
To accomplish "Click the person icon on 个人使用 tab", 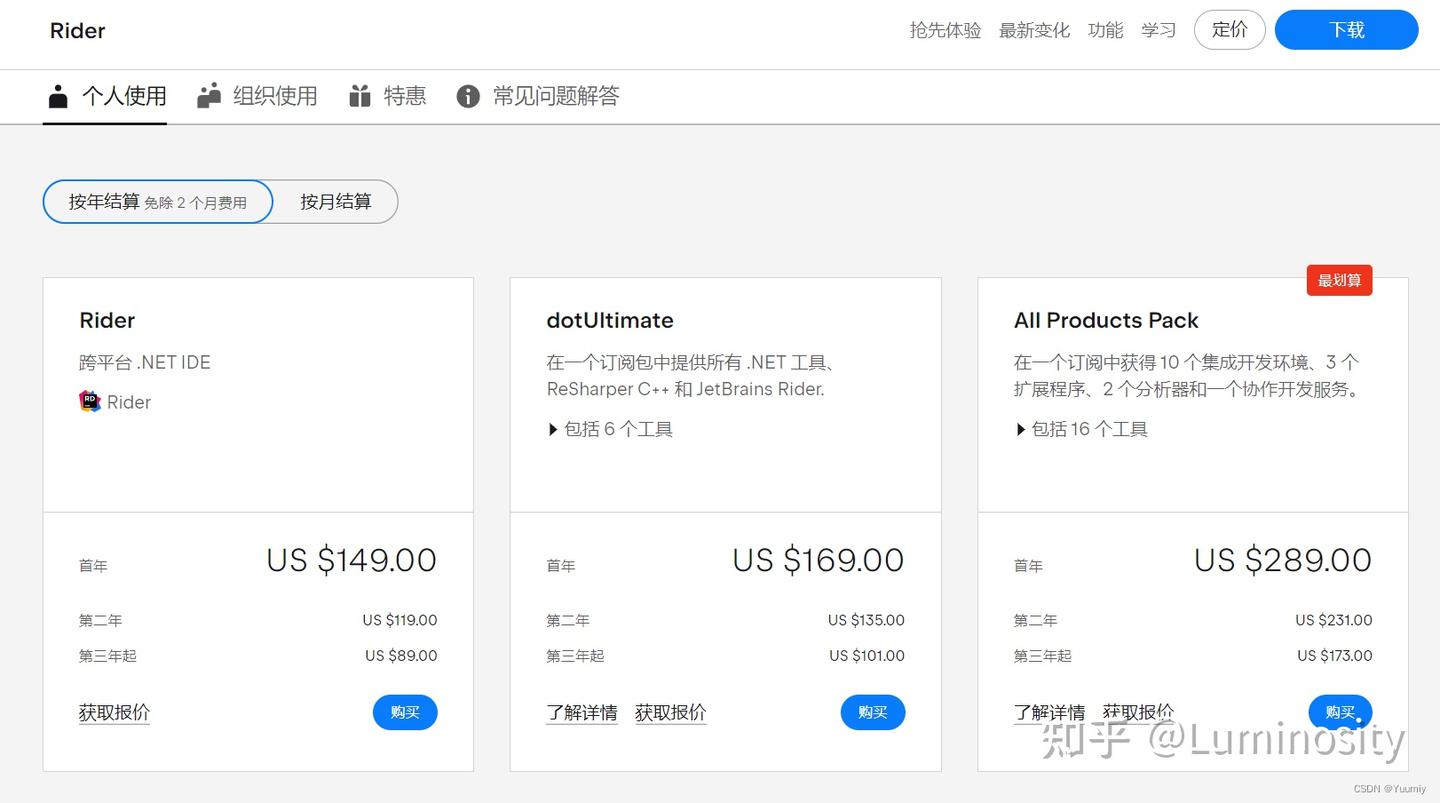I will pyautogui.click(x=59, y=96).
